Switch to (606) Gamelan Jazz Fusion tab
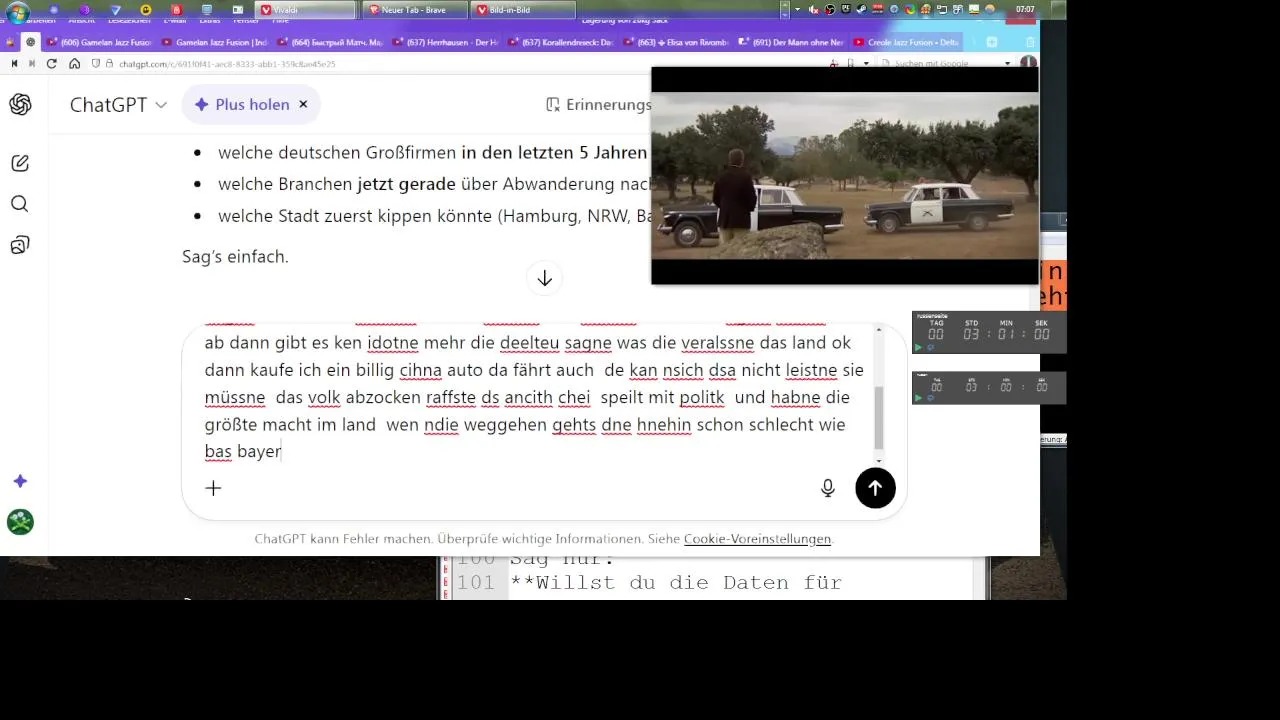Viewport: 1280px width, 720px height. point(99,42)
